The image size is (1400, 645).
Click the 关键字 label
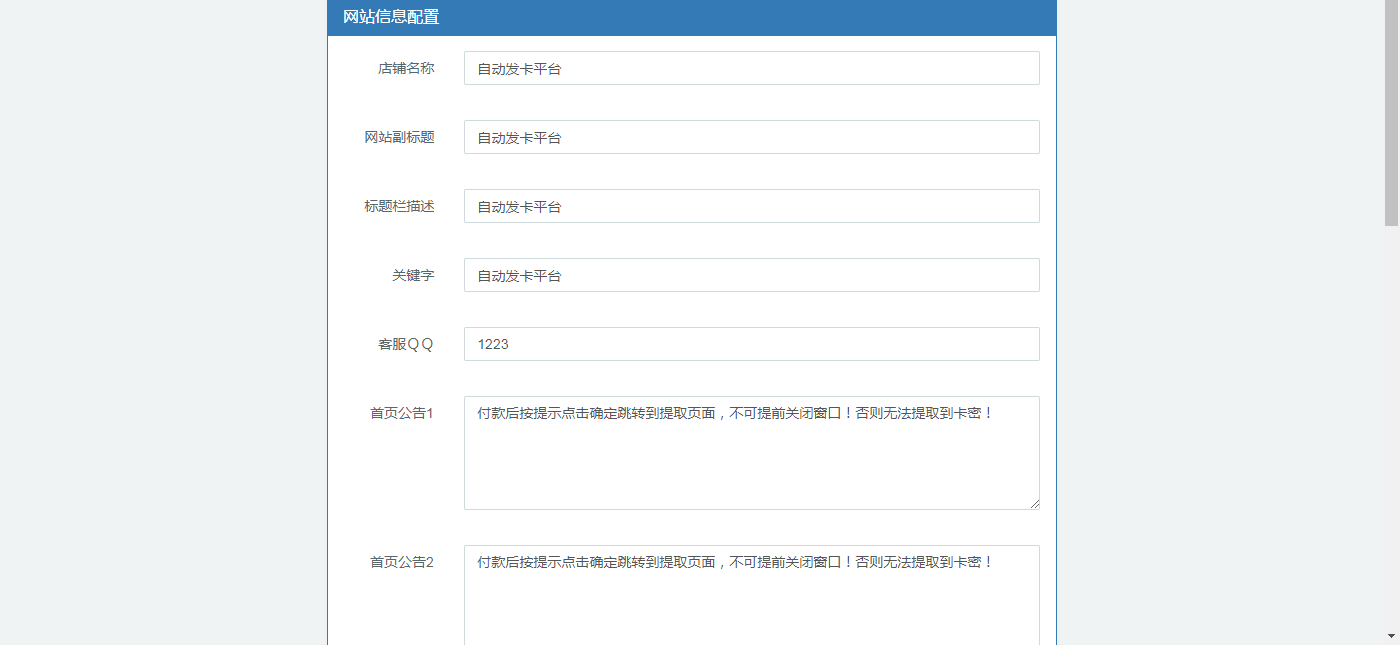click(x=413, y=275)
